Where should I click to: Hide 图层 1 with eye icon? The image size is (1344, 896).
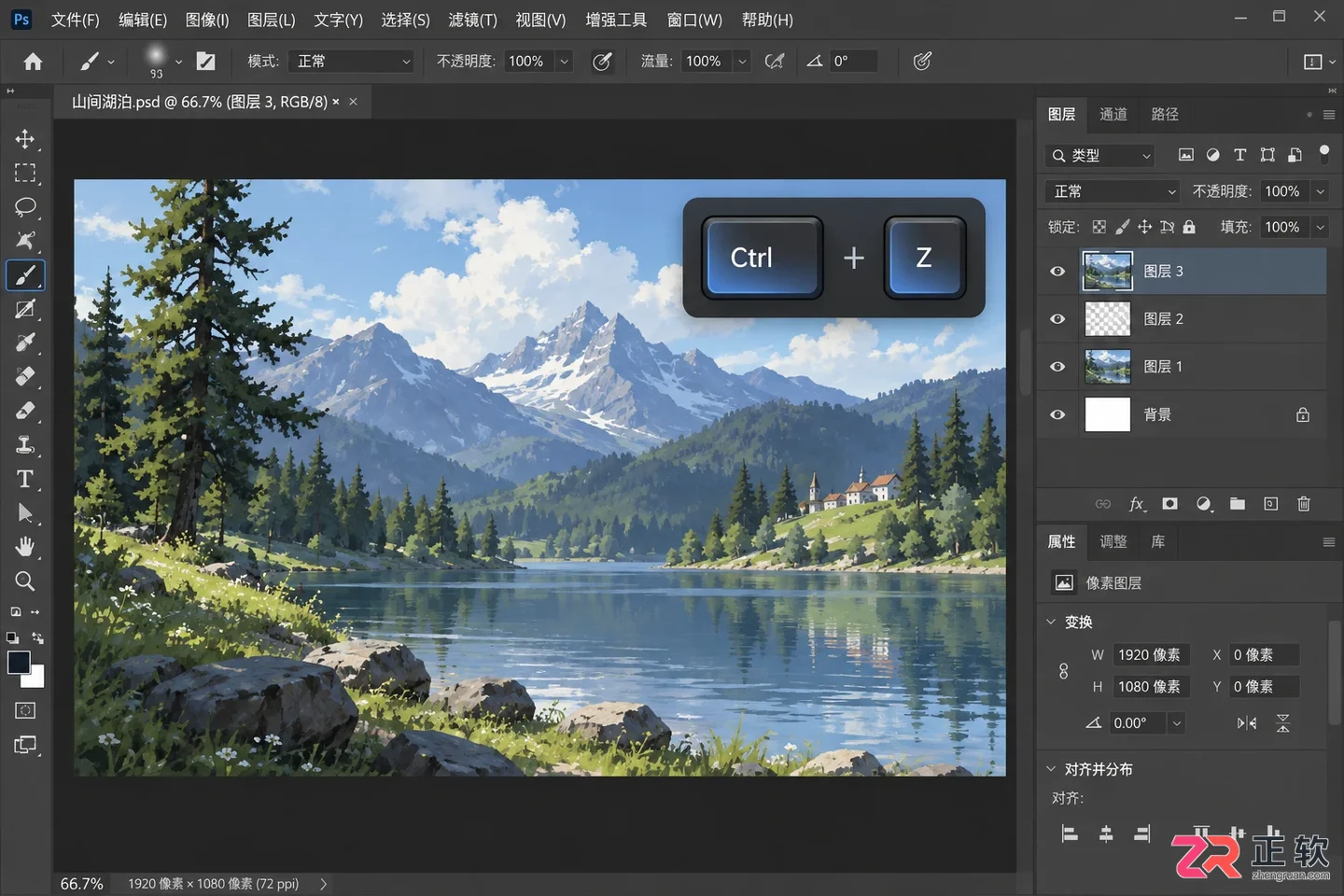[x=1057, y=367]
